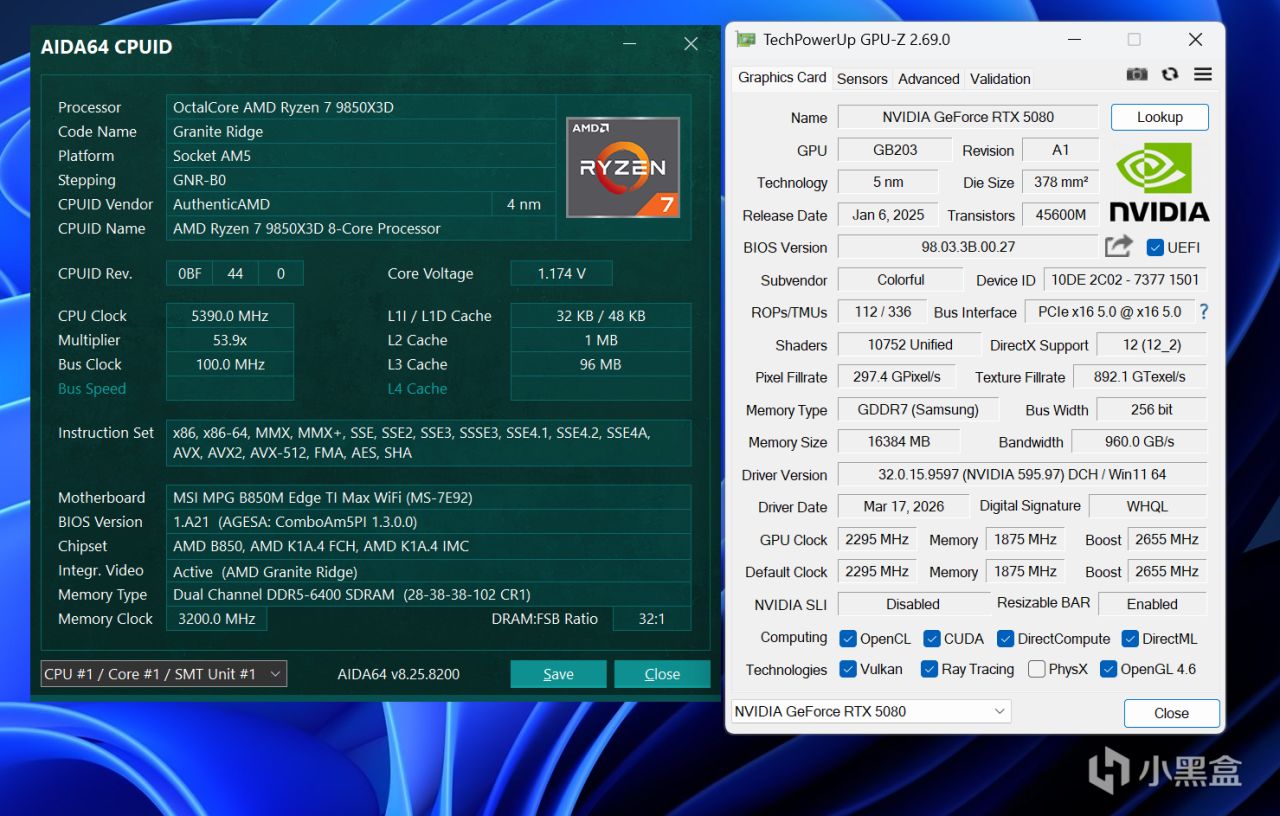The width and height of the screenshot is (1280, 816).
Task: Click the Digital Signature value WHQL
Action: [x=1147, y=507]
